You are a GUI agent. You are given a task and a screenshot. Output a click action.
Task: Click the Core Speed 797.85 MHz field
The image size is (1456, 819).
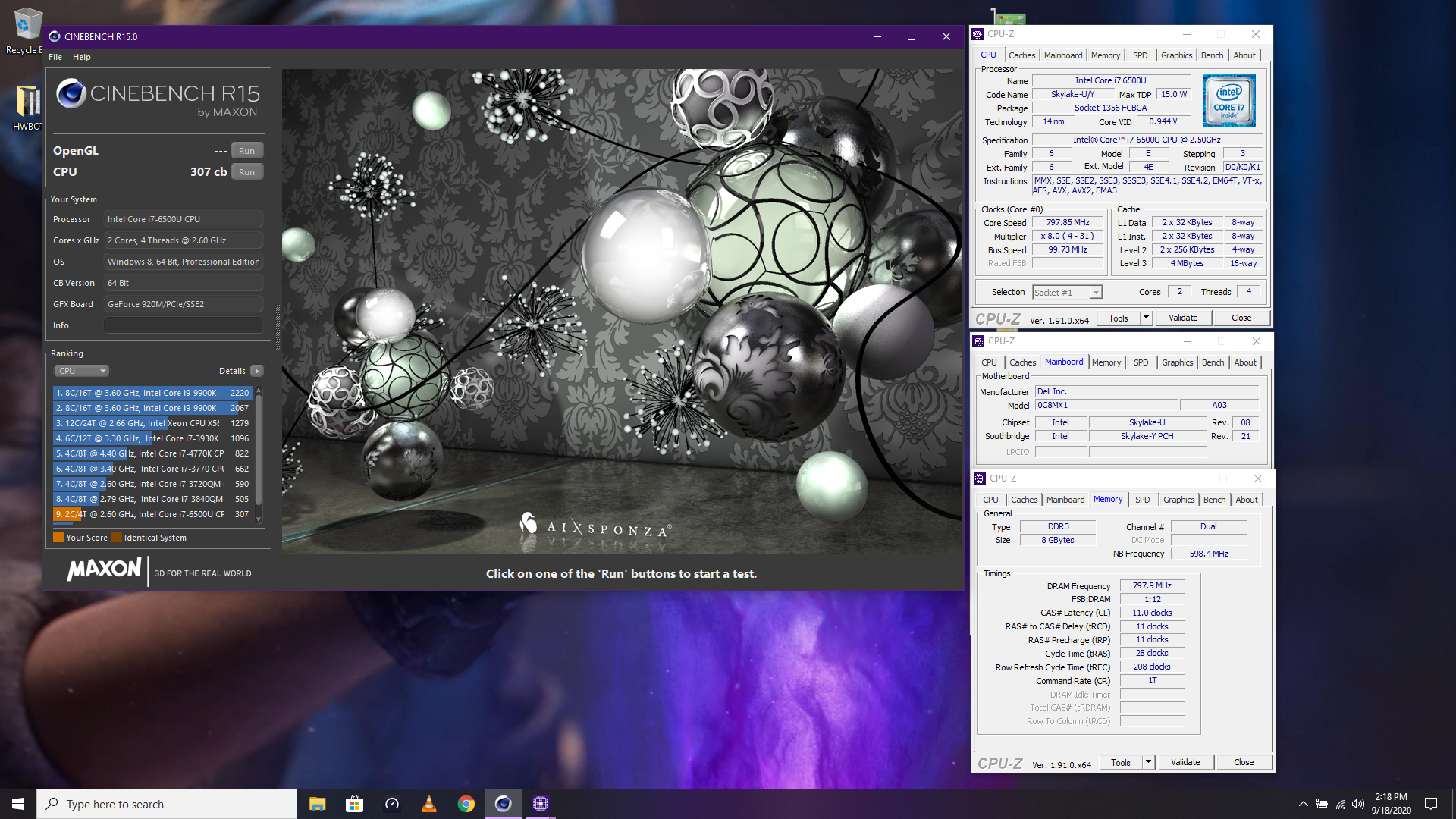[x=1068, y=223]
